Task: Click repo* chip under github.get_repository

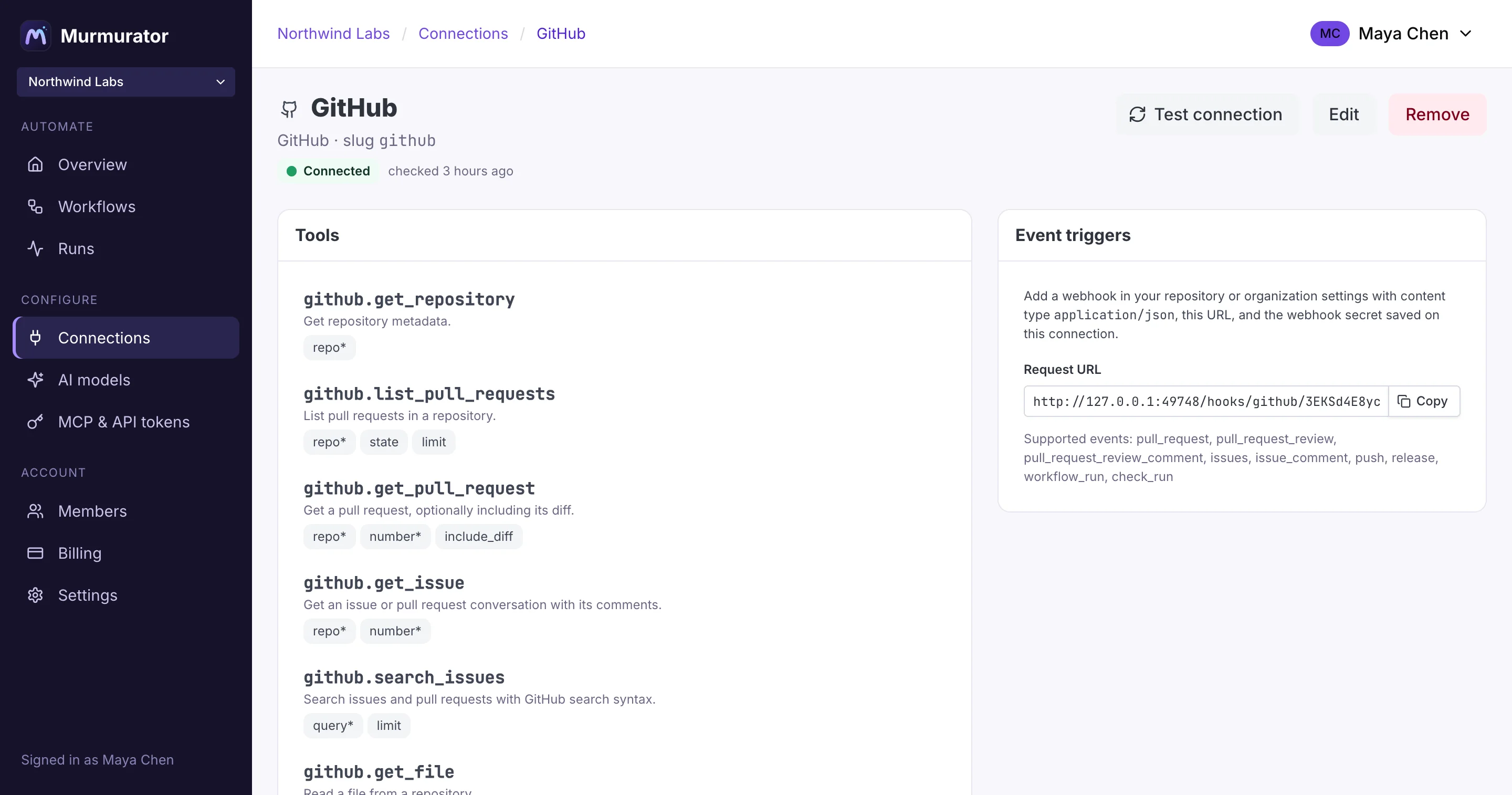Action: point(329,348)
